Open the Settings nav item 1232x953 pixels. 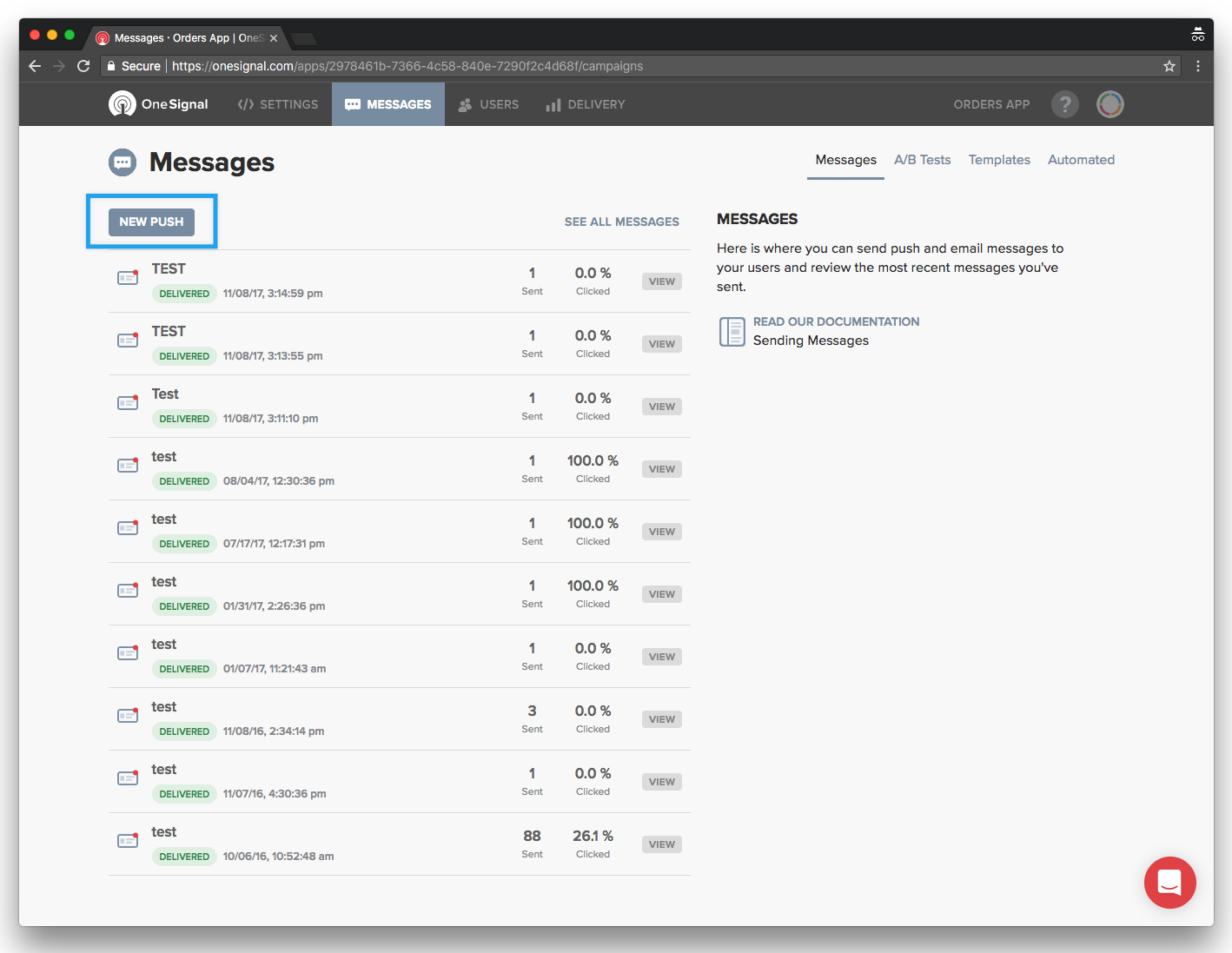(x=278, y=104)
